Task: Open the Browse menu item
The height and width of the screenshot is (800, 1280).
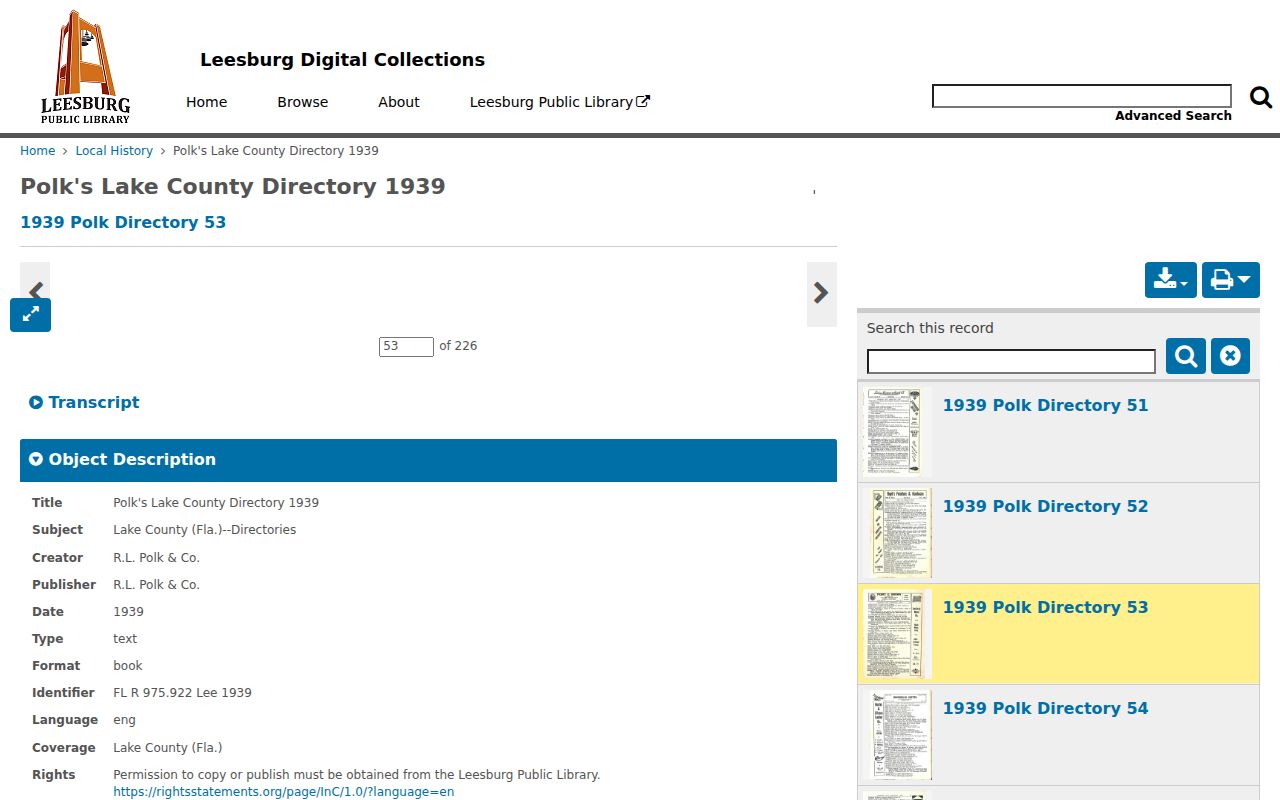Action: [x=303, y=102]
